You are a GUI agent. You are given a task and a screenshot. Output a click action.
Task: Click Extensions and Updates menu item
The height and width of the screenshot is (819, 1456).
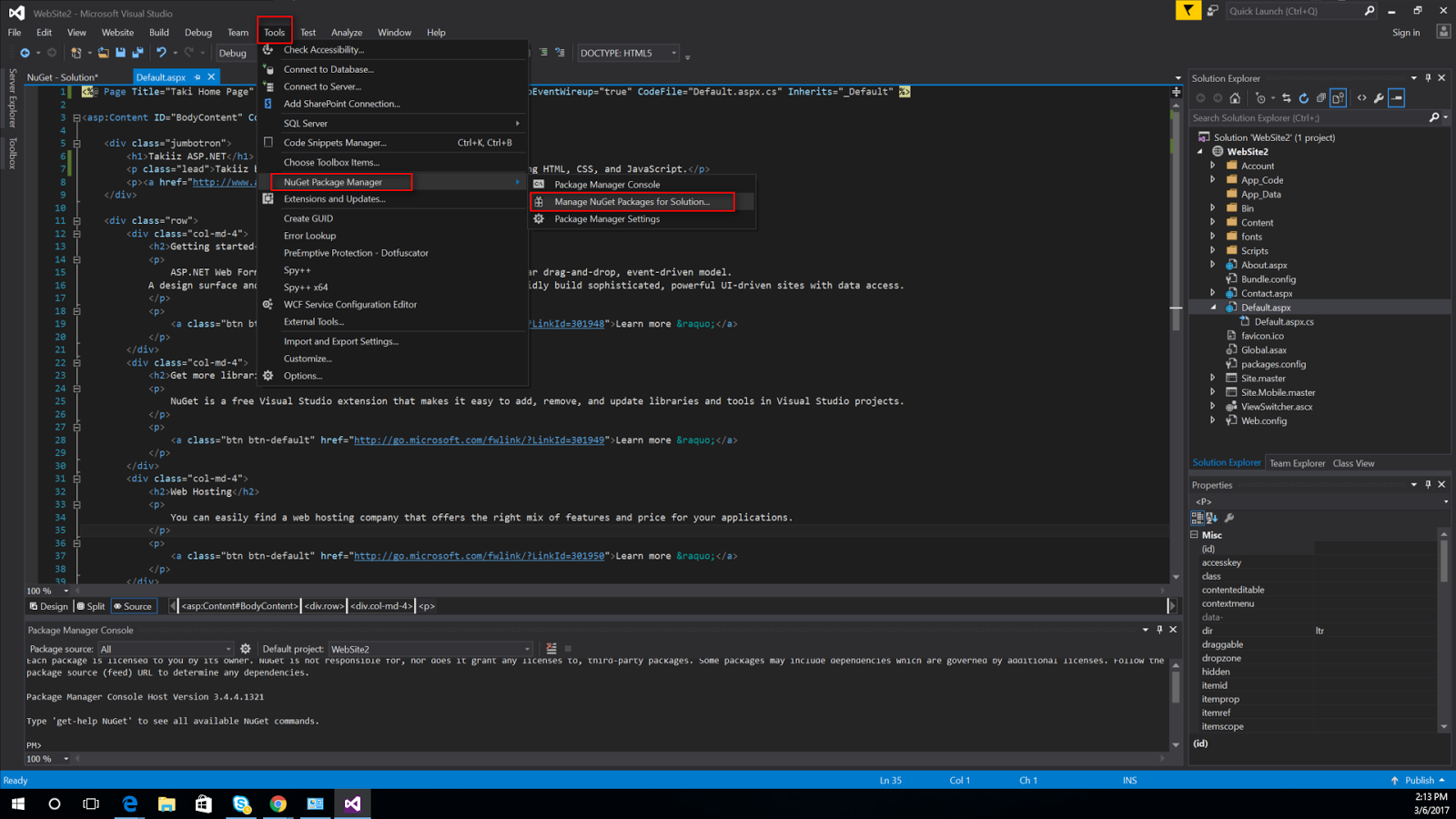334,199
